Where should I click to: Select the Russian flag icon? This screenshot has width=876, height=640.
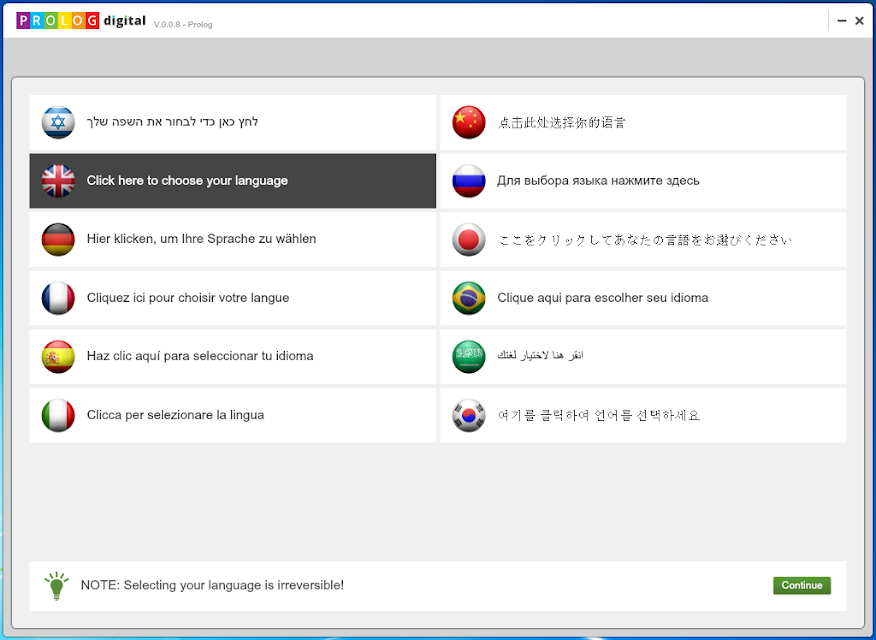[469, 181]
